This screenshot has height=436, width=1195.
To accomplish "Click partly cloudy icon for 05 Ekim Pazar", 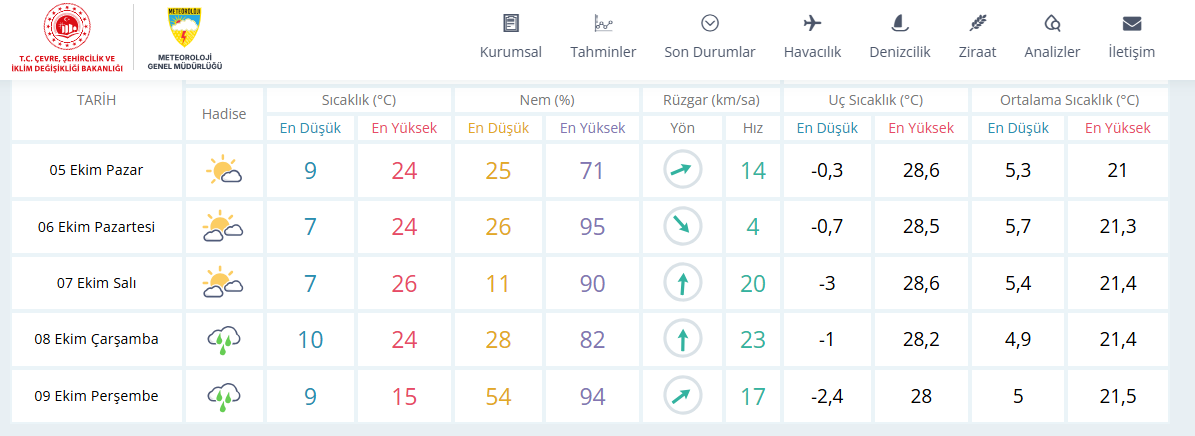I will [x=224, y=171].
